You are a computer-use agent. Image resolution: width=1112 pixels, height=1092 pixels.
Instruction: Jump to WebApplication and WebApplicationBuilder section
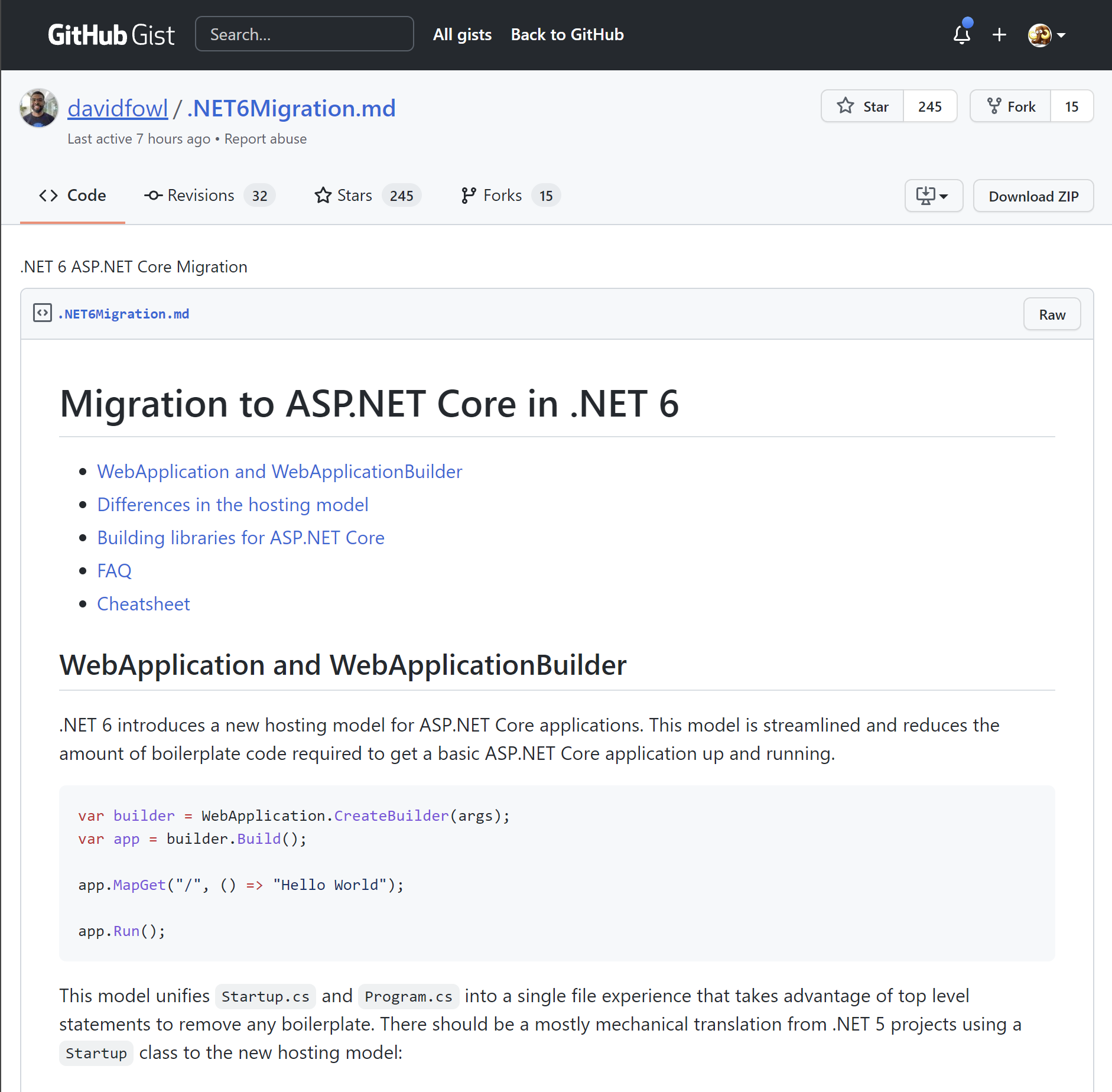279,472
